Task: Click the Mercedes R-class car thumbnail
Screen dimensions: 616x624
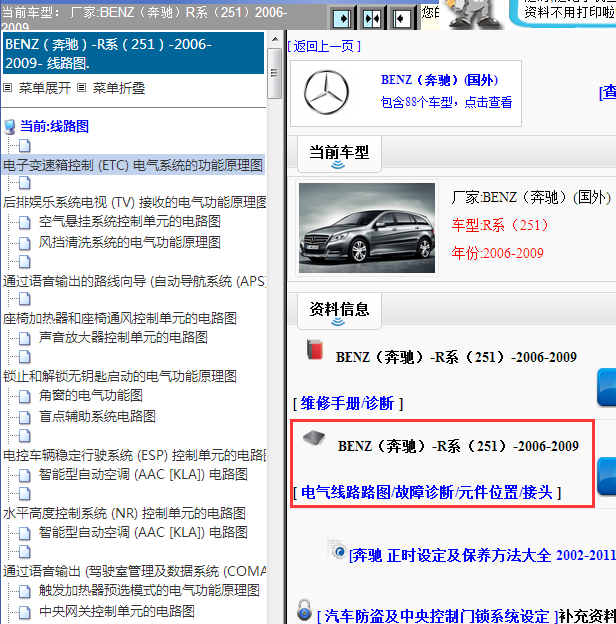Action: point(367,228)
